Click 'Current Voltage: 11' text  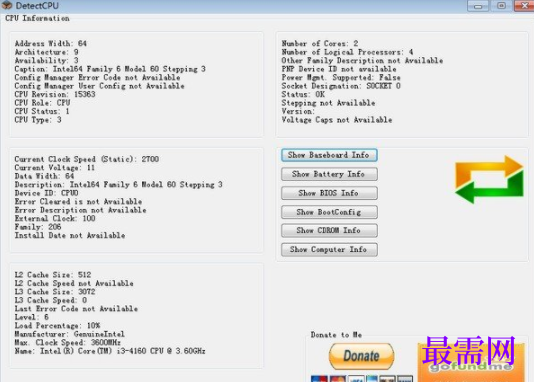pos(55,168)
